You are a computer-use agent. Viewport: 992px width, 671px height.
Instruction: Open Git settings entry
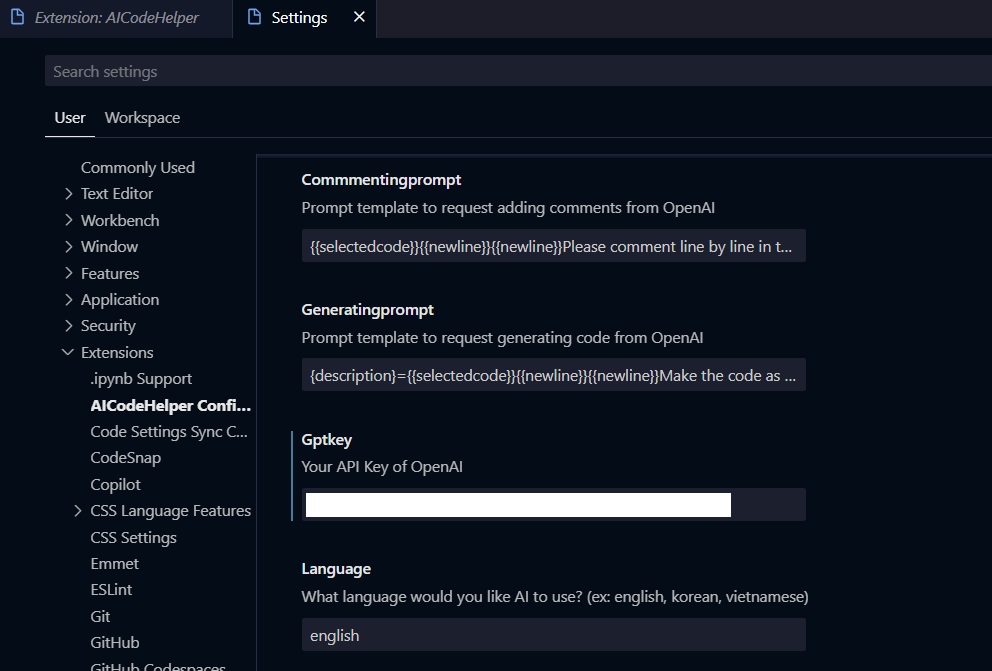click(x=100, y=616)
